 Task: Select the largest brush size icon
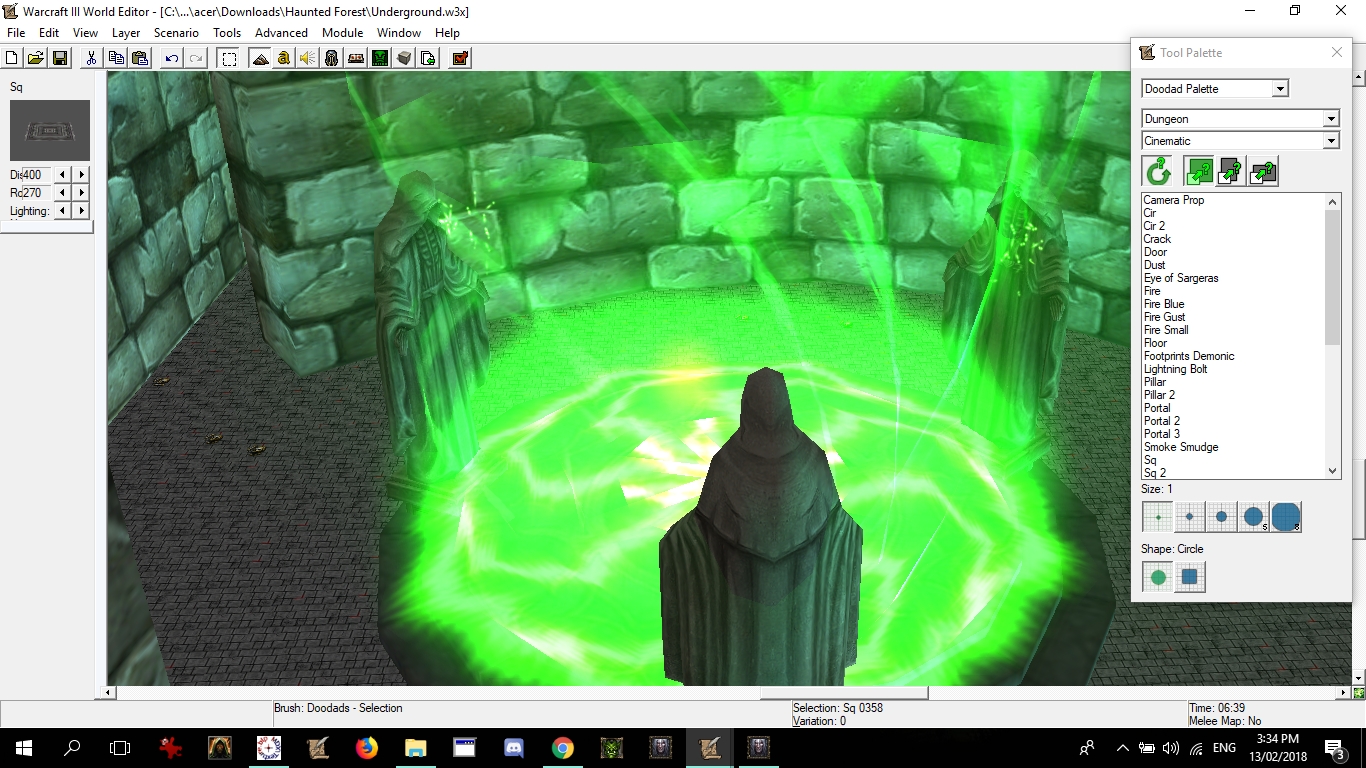tap(1286, 517)
